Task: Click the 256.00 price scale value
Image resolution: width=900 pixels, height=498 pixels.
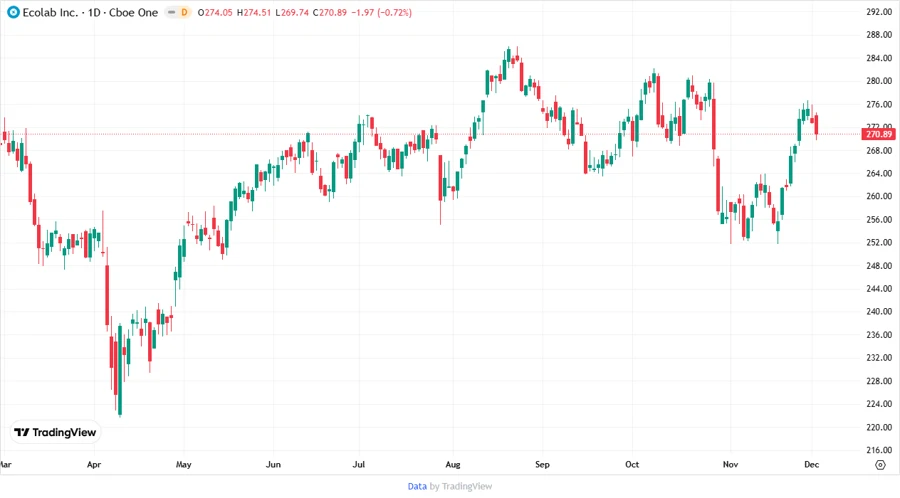Action: (x=879, y=219)
